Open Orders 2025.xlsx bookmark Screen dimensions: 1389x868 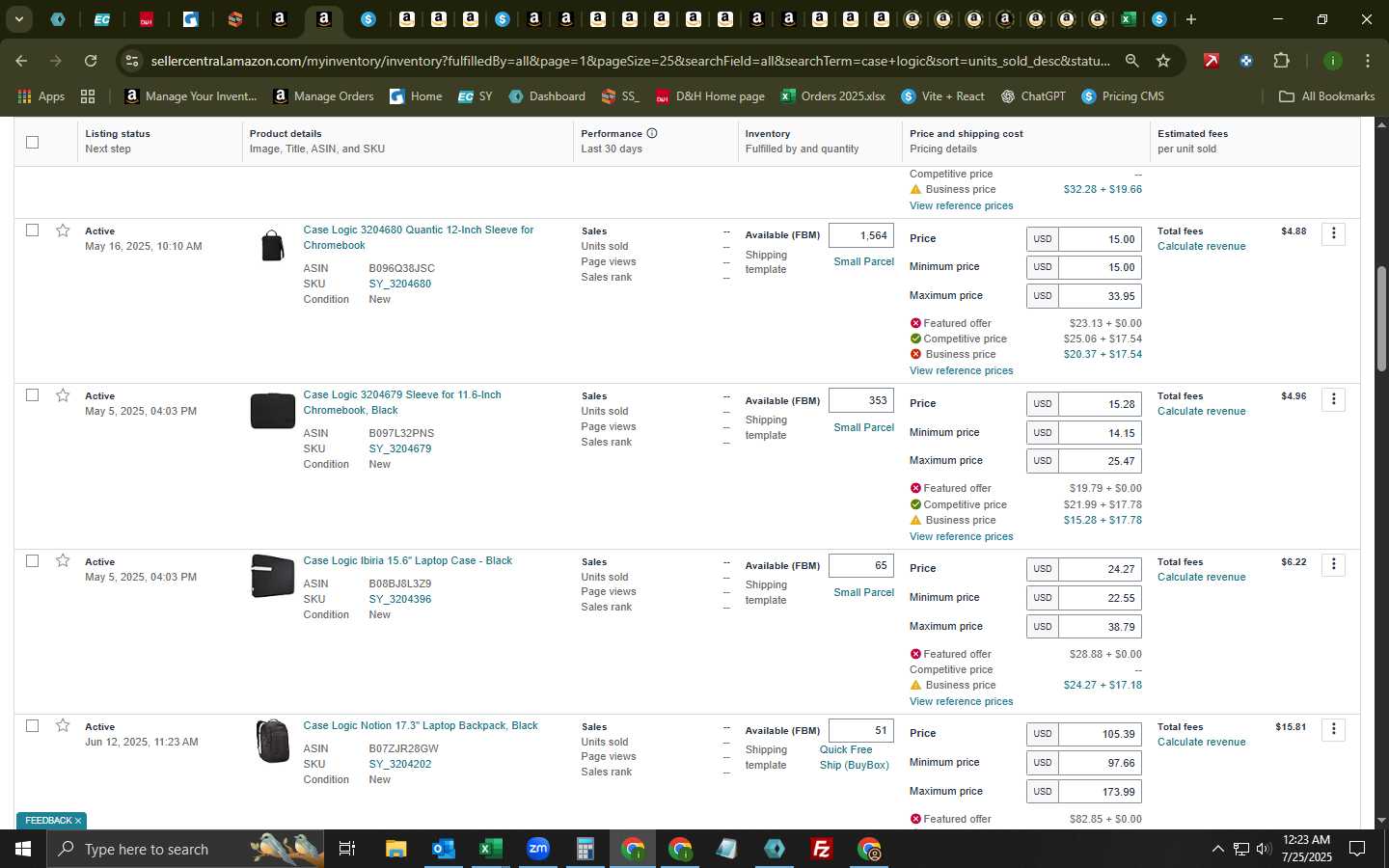[x=832, y=96]
